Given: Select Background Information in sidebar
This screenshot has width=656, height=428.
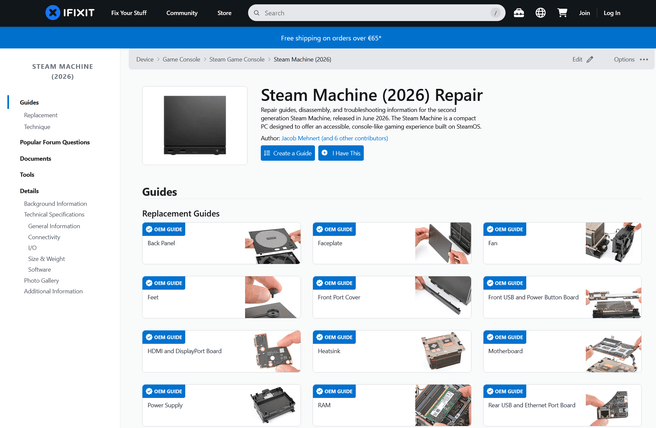Looking at the screenshot, I should coord(55,204).
